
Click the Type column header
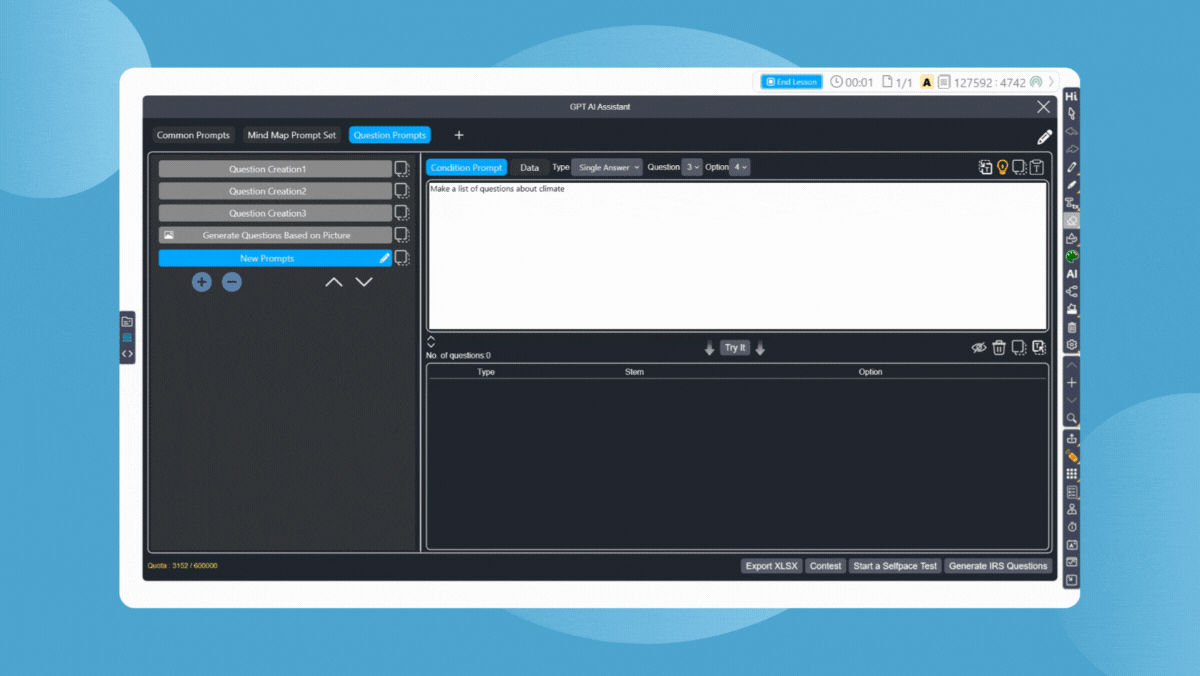coord(486,372)
